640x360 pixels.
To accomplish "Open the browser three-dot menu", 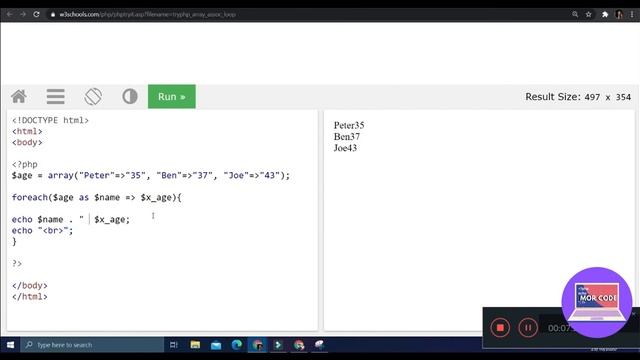I will pyautogui.click(x=632, y=14).
